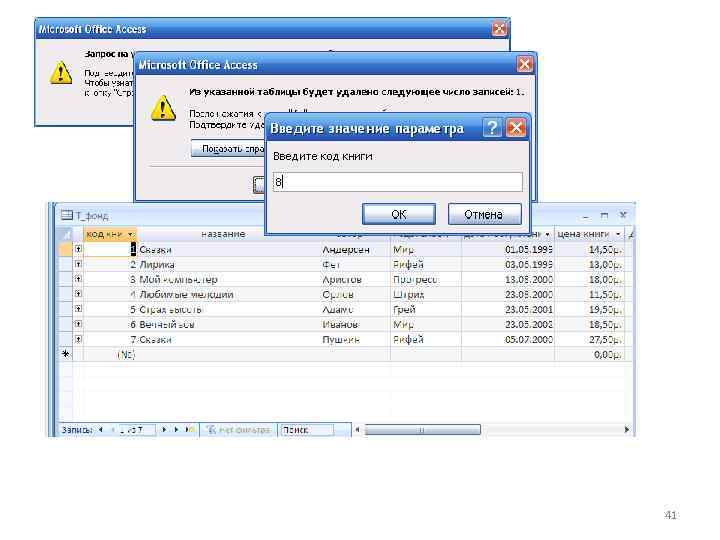This screenshot has width=720, height=540.
Task: Go to the first record
Action: [x=101, y=430]
